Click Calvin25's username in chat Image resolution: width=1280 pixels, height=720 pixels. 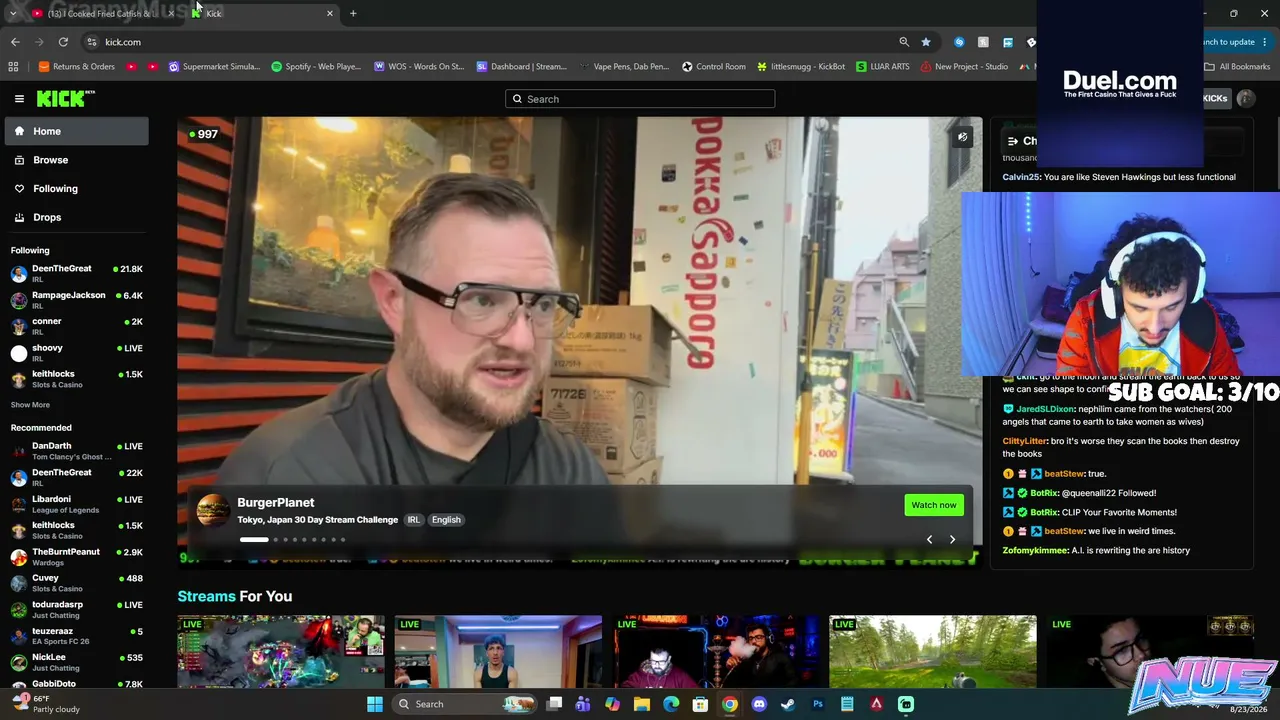pyautogui.click(x=1021, y=177)
